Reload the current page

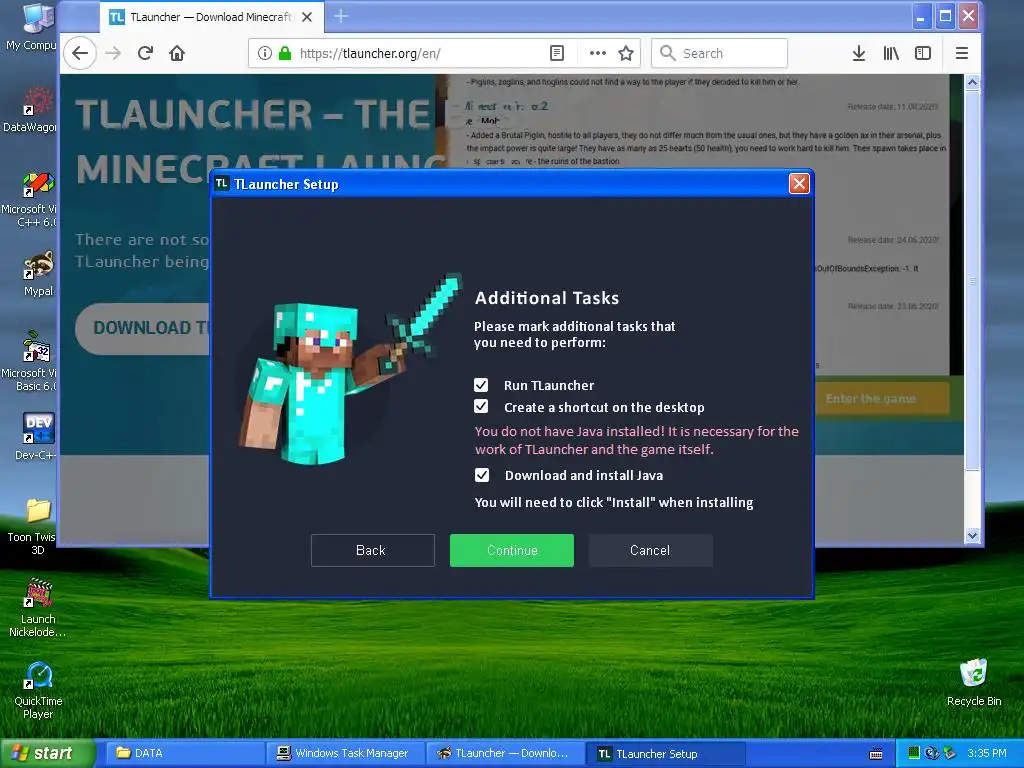pyautogui.click(x=145, y=53)
